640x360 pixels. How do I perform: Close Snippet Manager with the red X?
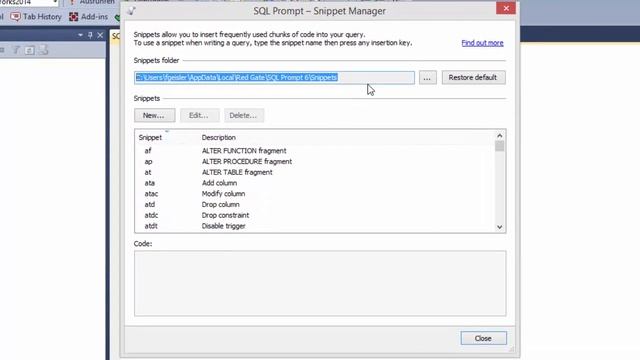tap(506, 8)
